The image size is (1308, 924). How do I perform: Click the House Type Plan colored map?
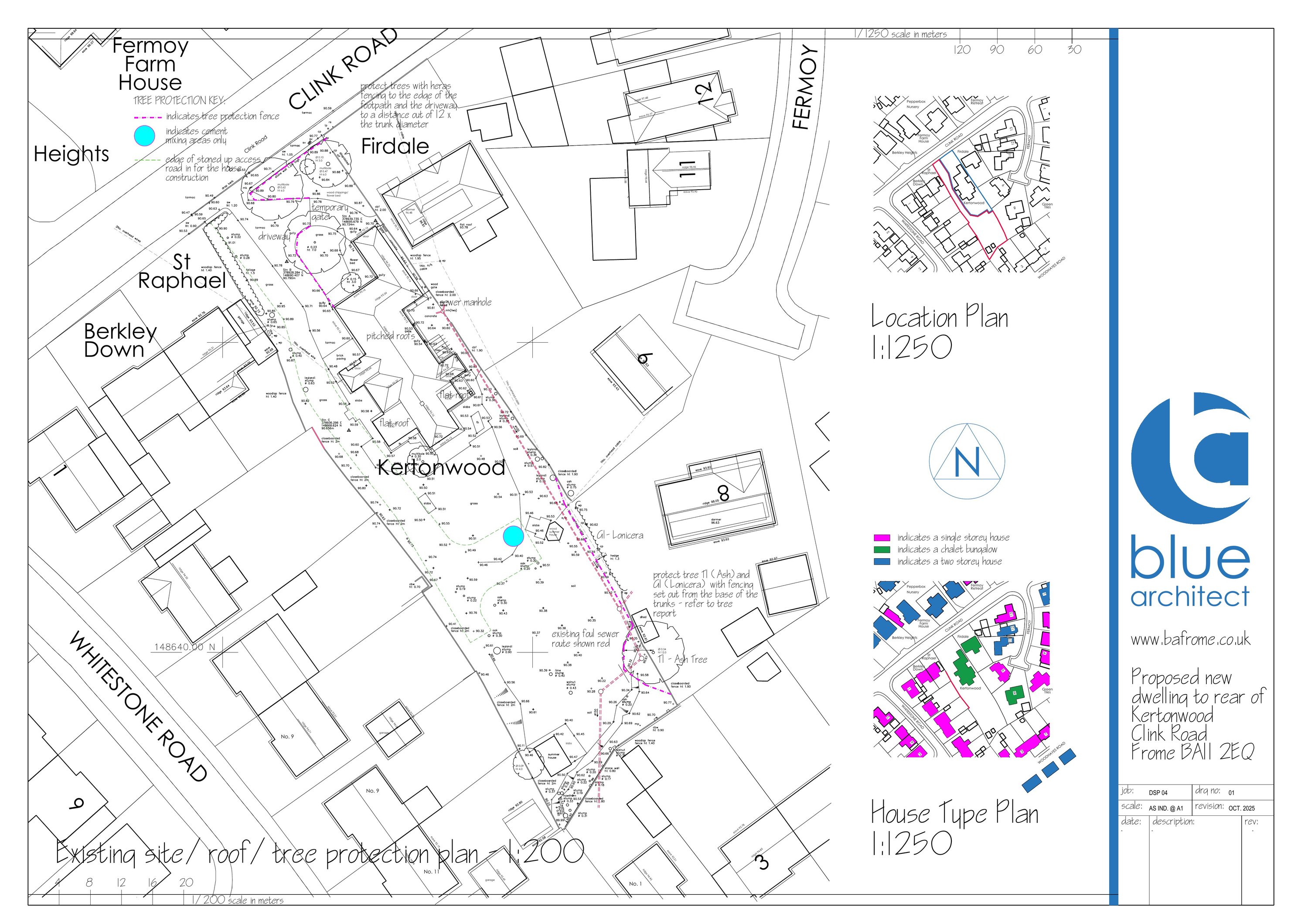point(962,669)
